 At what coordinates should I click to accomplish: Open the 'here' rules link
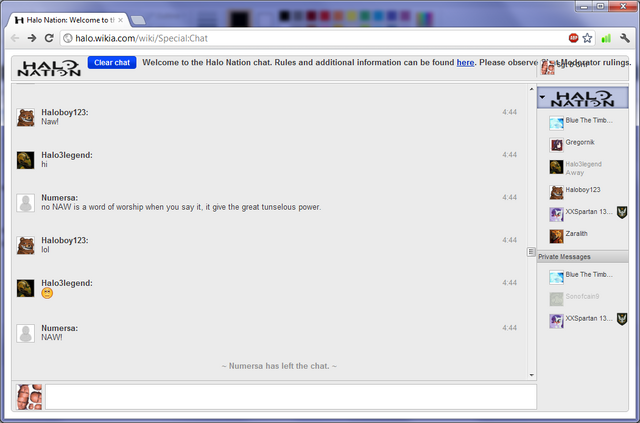[465, 62]
